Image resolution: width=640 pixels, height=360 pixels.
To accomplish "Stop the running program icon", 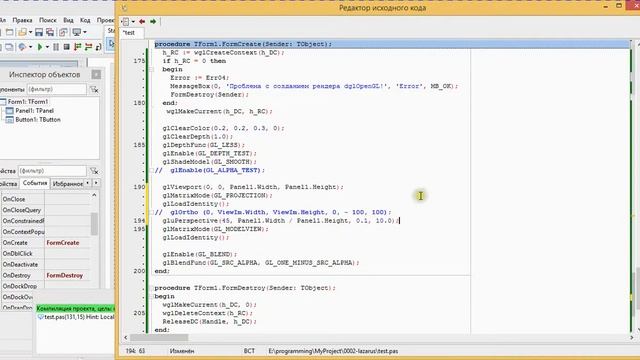I will [67, 47].
